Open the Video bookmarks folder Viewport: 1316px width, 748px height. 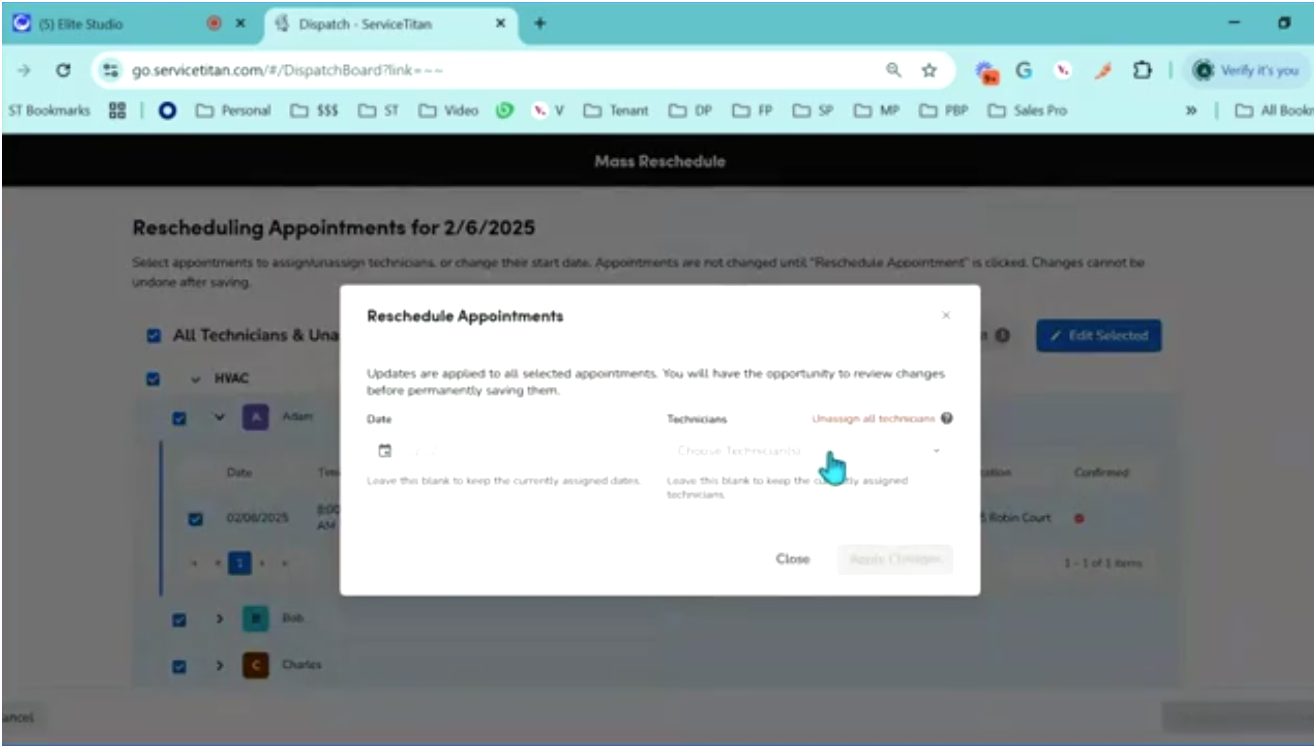click(448, 111)
